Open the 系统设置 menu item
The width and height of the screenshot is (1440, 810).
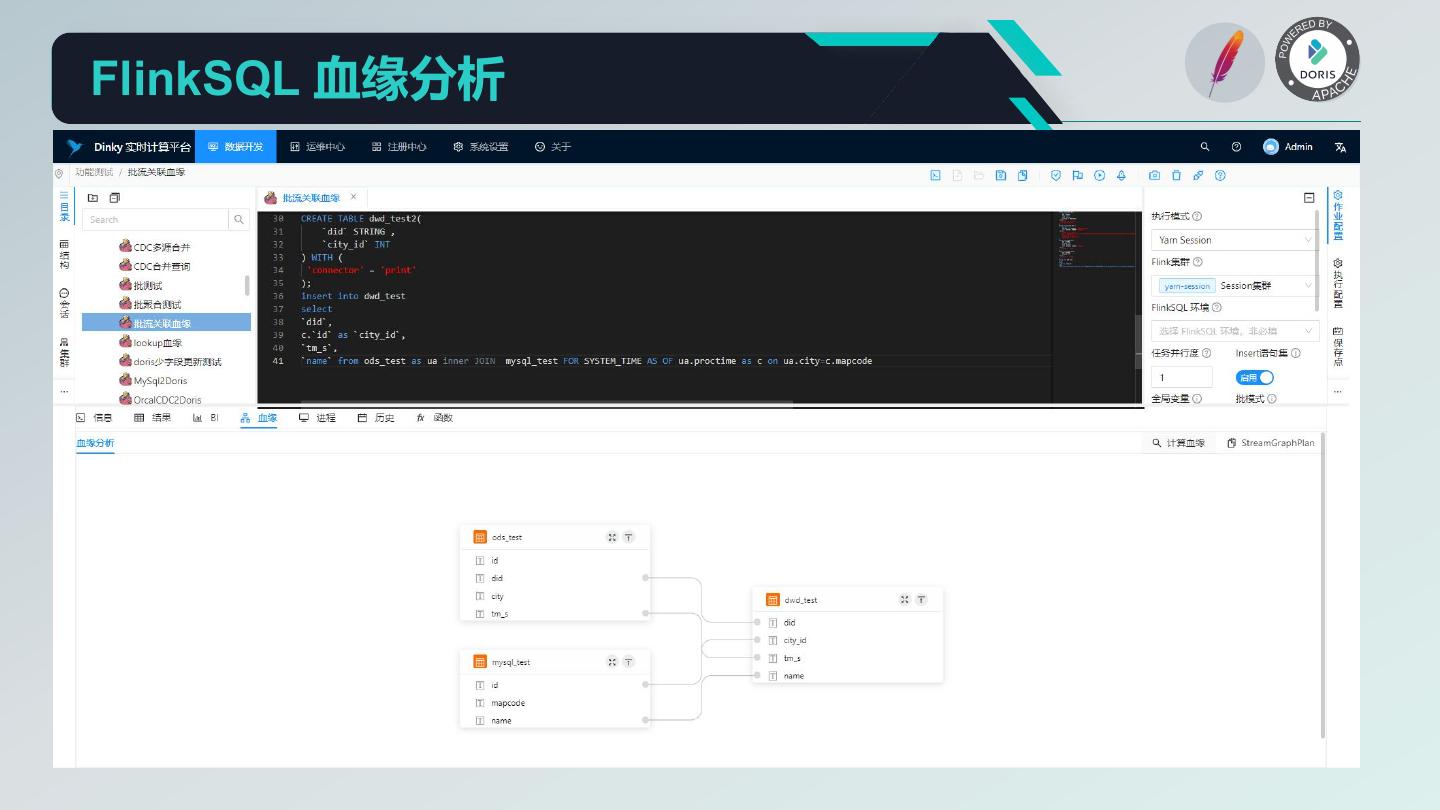pyautogui.click(x=481, y=147)
